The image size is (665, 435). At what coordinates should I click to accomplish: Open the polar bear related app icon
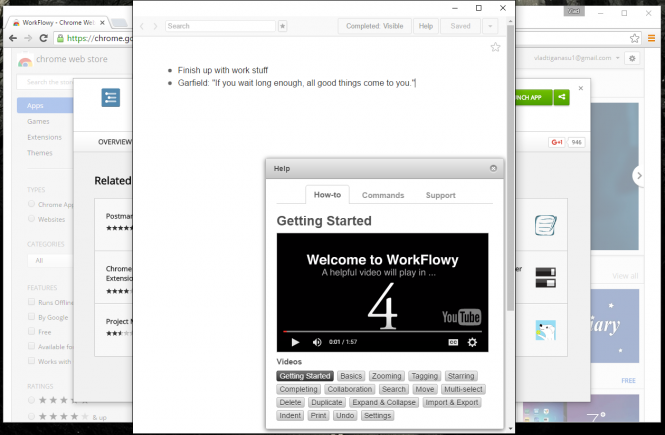[x=545, y=330]
